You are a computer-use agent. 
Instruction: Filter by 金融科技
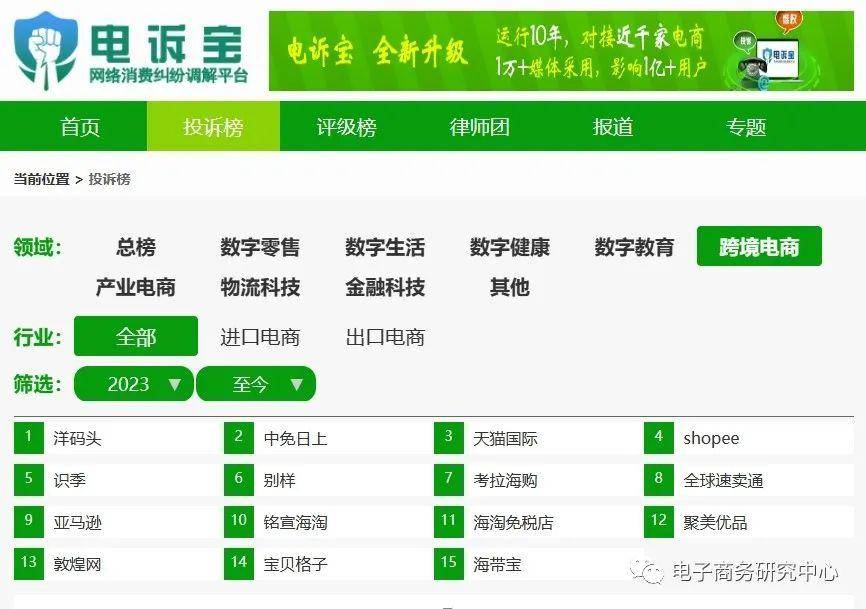point(385,287)
